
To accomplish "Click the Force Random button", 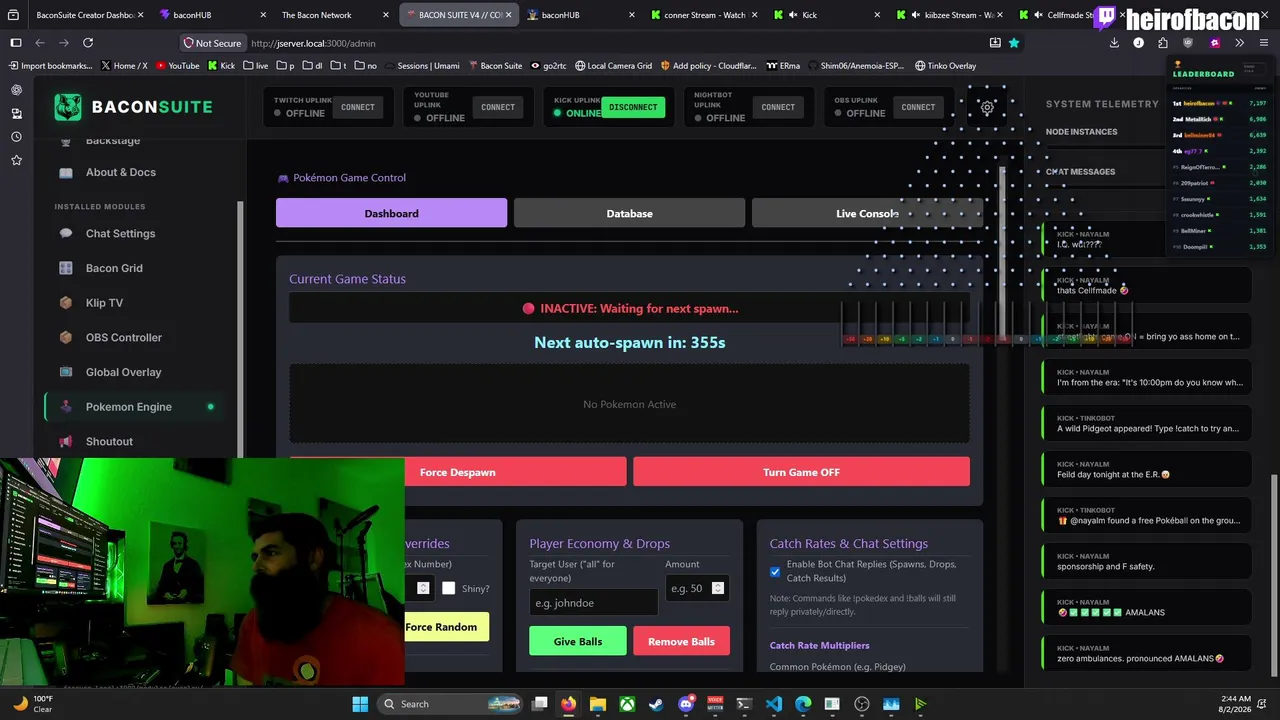I will coord(441,627).
